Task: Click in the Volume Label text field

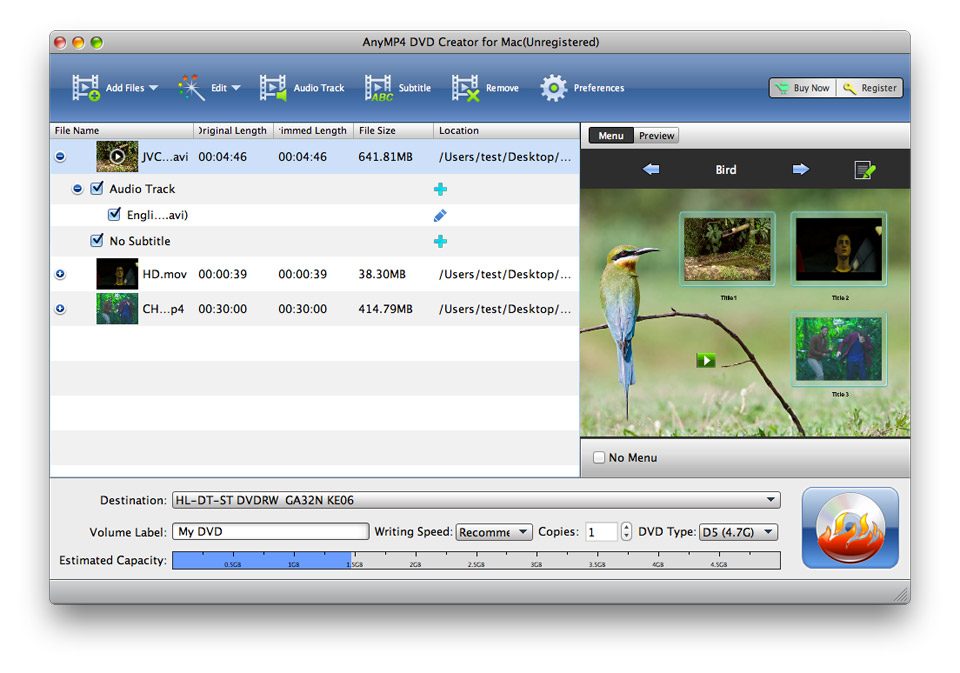Action: (270, 532)
